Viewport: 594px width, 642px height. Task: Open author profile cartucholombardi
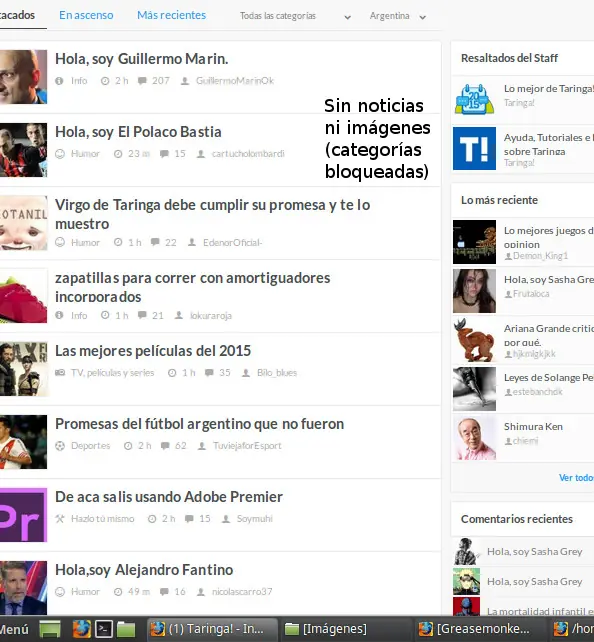(248, 154)
